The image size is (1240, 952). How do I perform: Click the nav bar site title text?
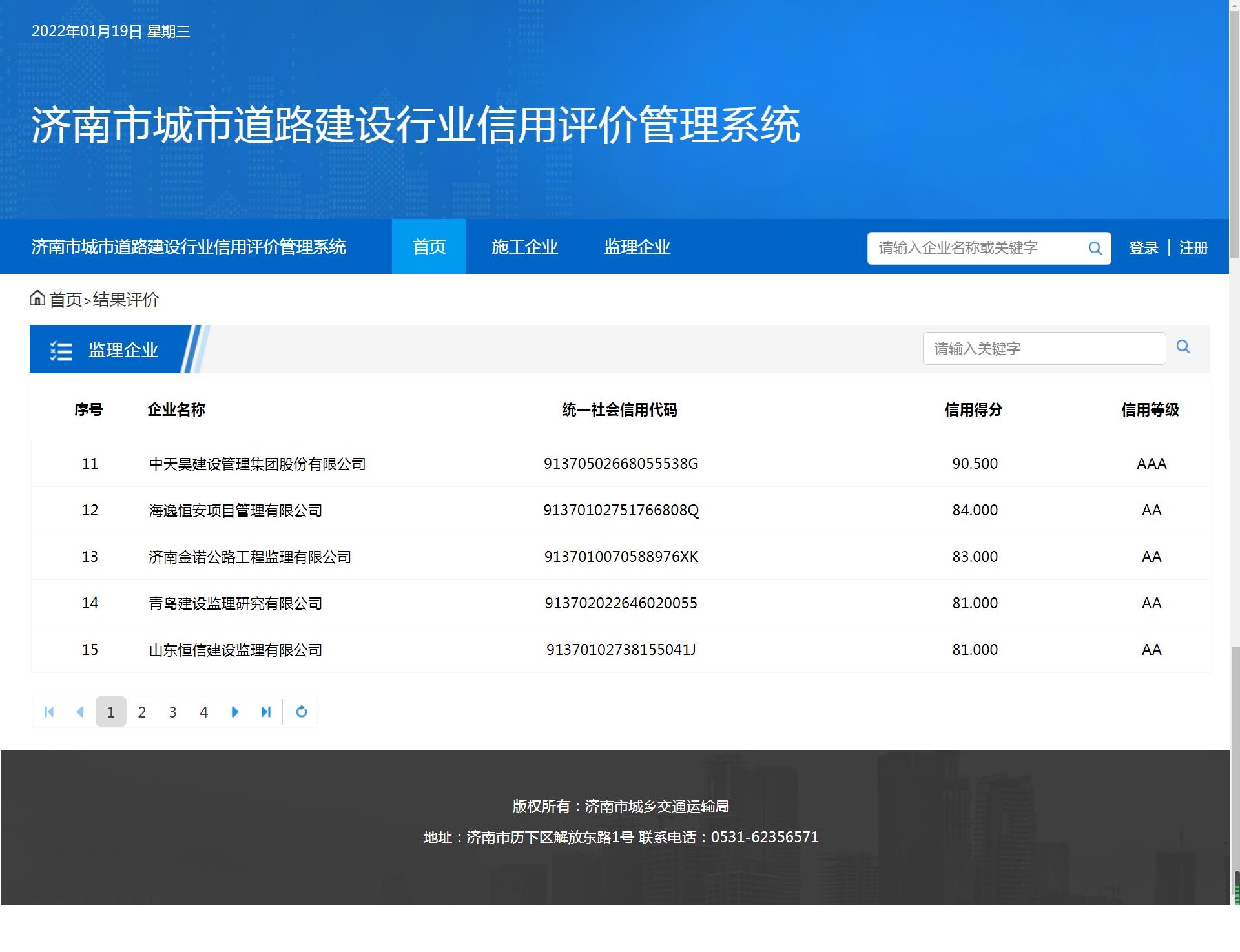point(189,247)
